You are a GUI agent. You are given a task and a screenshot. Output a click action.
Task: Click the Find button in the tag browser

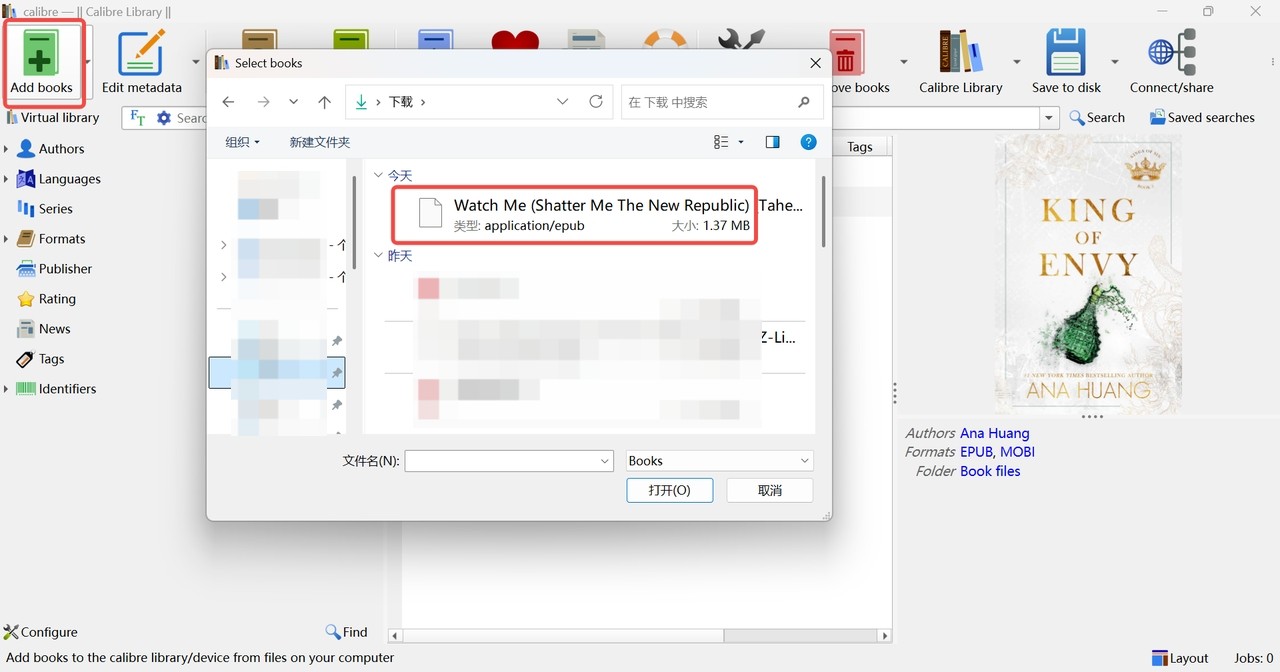pos(346,632)
